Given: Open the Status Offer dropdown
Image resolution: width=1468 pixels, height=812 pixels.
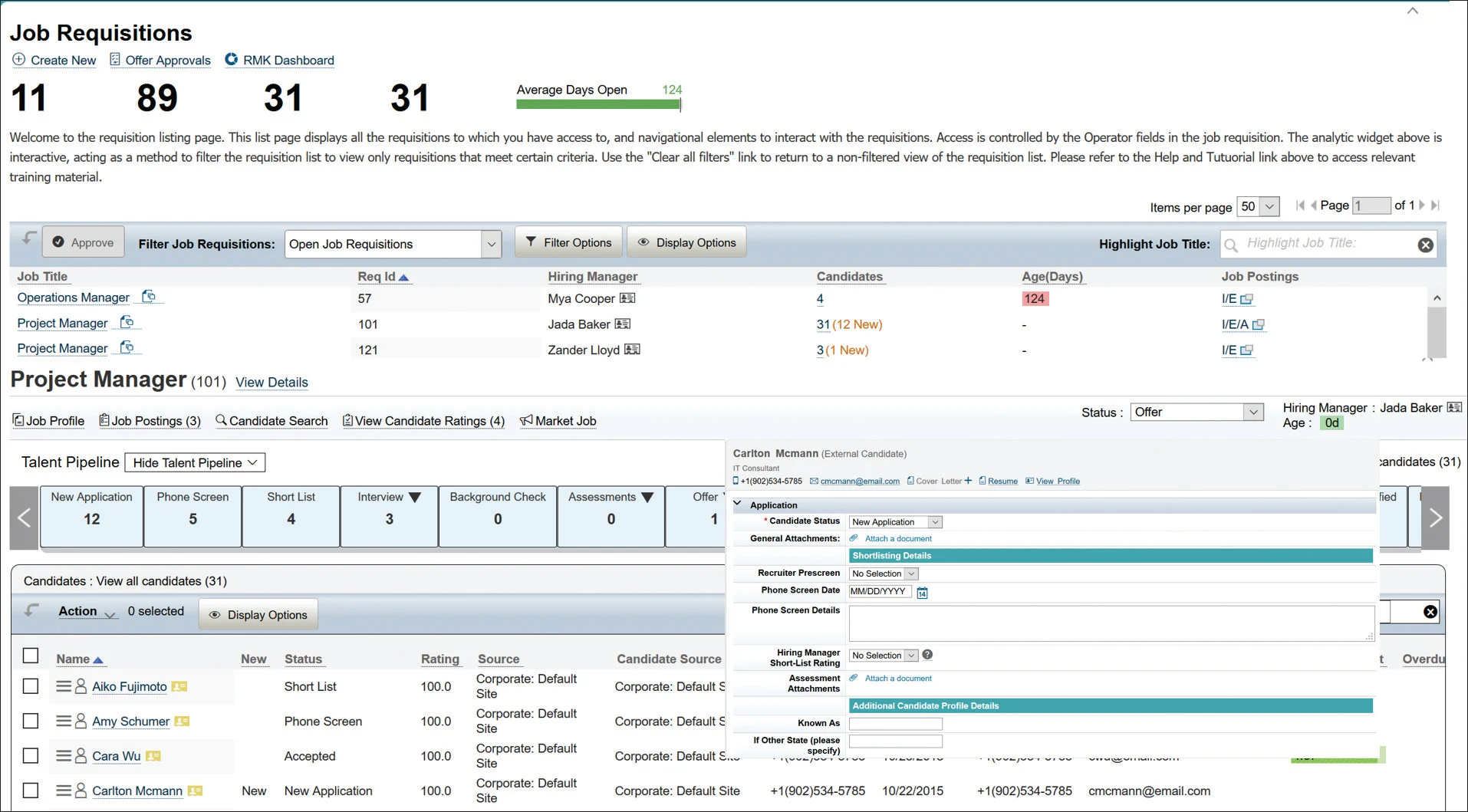Looking at the screenshot, I should tap(1252, 412).
